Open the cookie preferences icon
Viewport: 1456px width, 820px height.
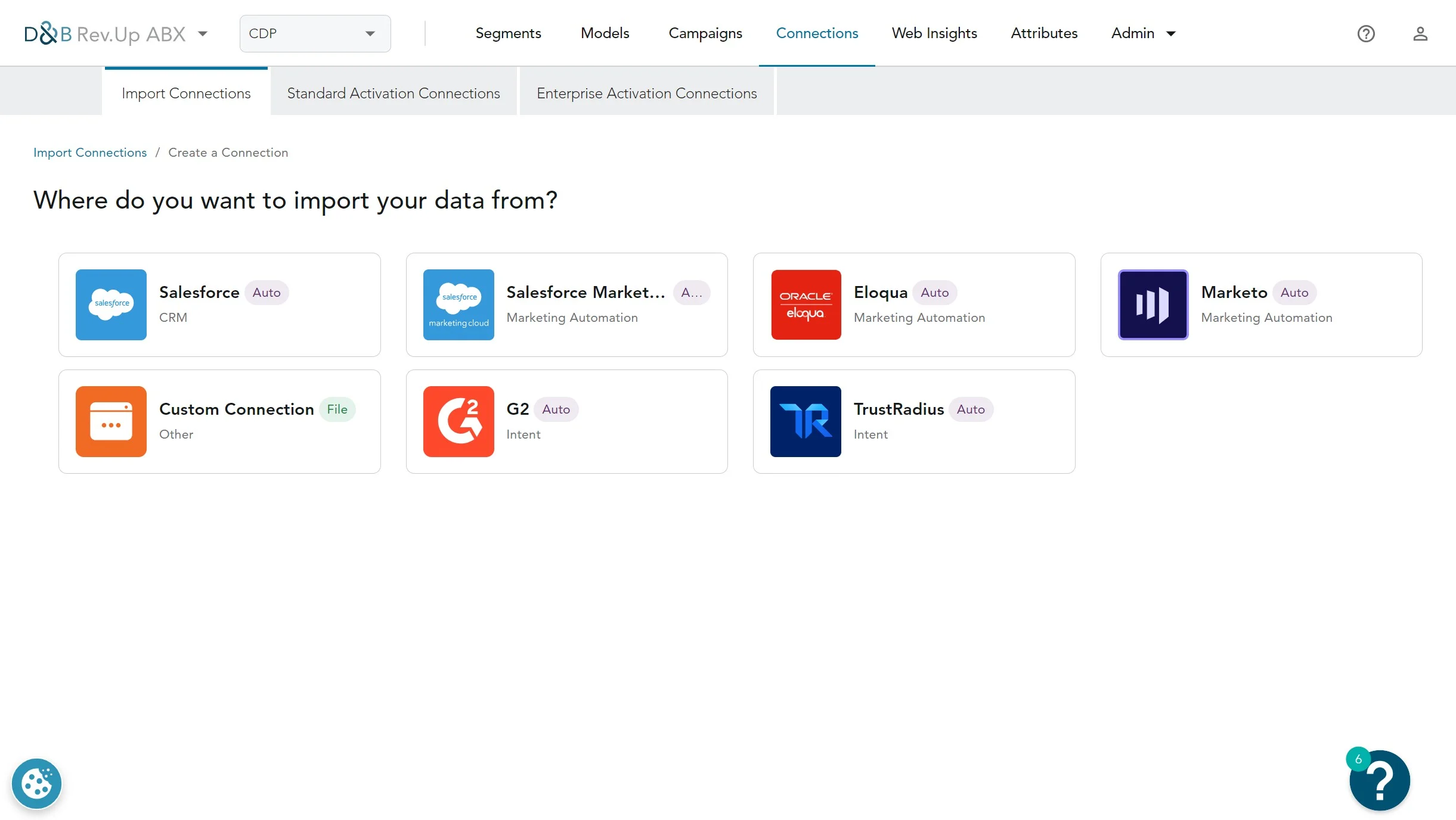coord(36,783)
